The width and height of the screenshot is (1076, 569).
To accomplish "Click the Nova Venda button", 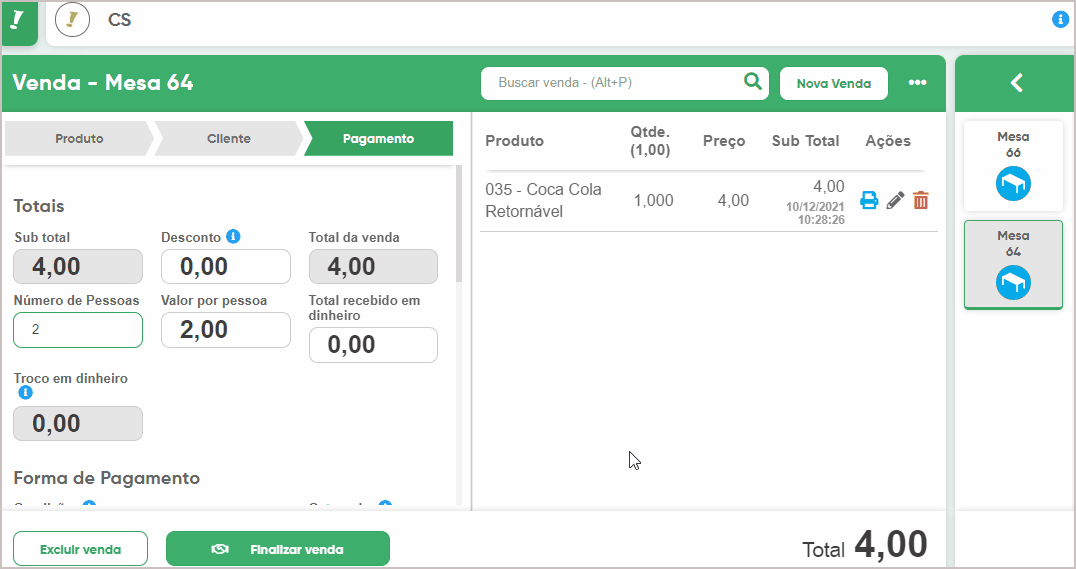I will [x=834, y=84].
